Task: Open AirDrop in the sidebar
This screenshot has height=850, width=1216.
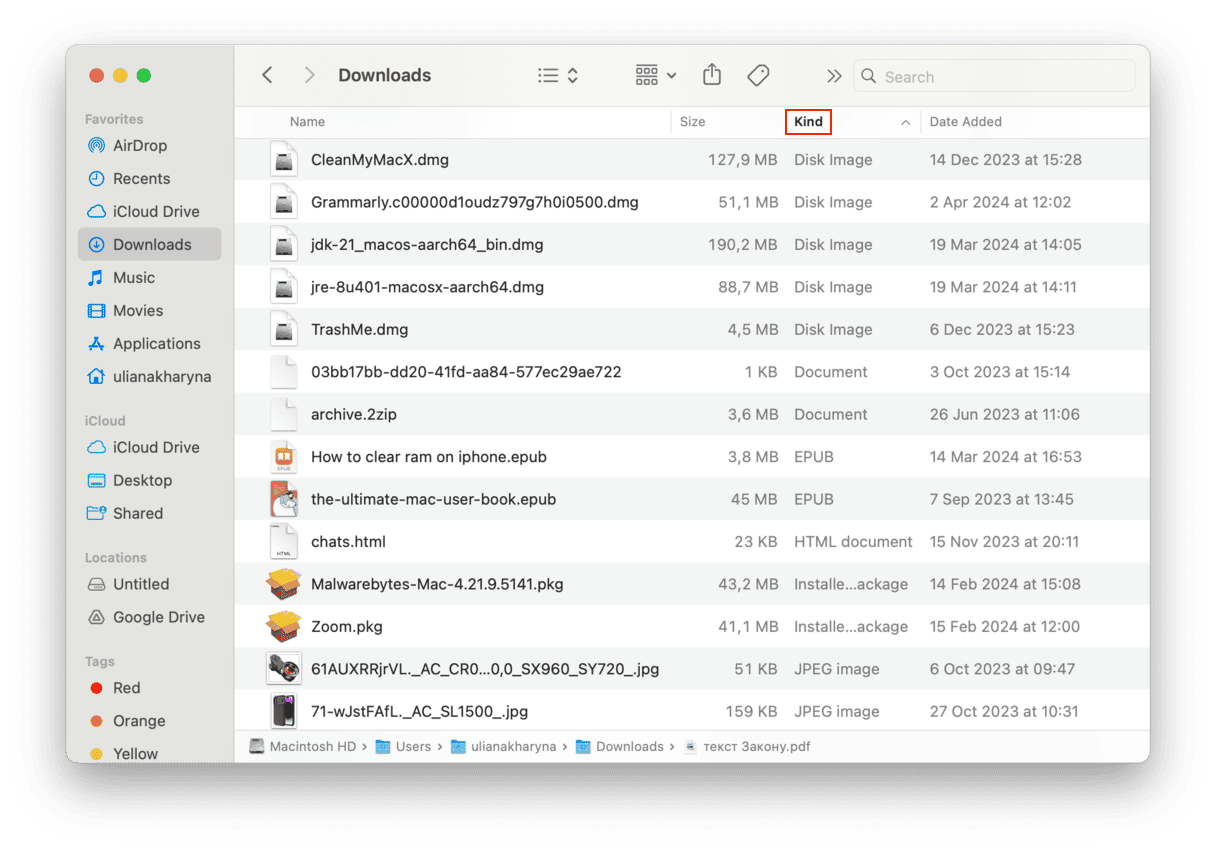Action: click(x=139, y=145)
